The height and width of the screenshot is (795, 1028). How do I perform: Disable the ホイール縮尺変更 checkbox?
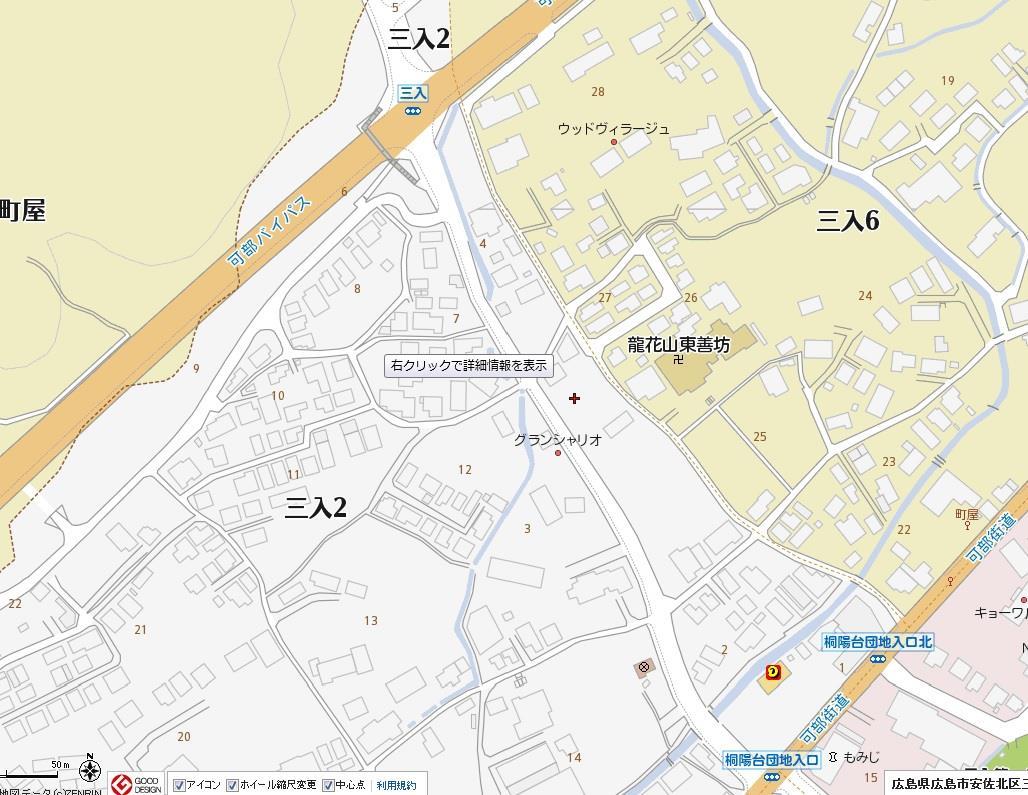tap(232, 785)
